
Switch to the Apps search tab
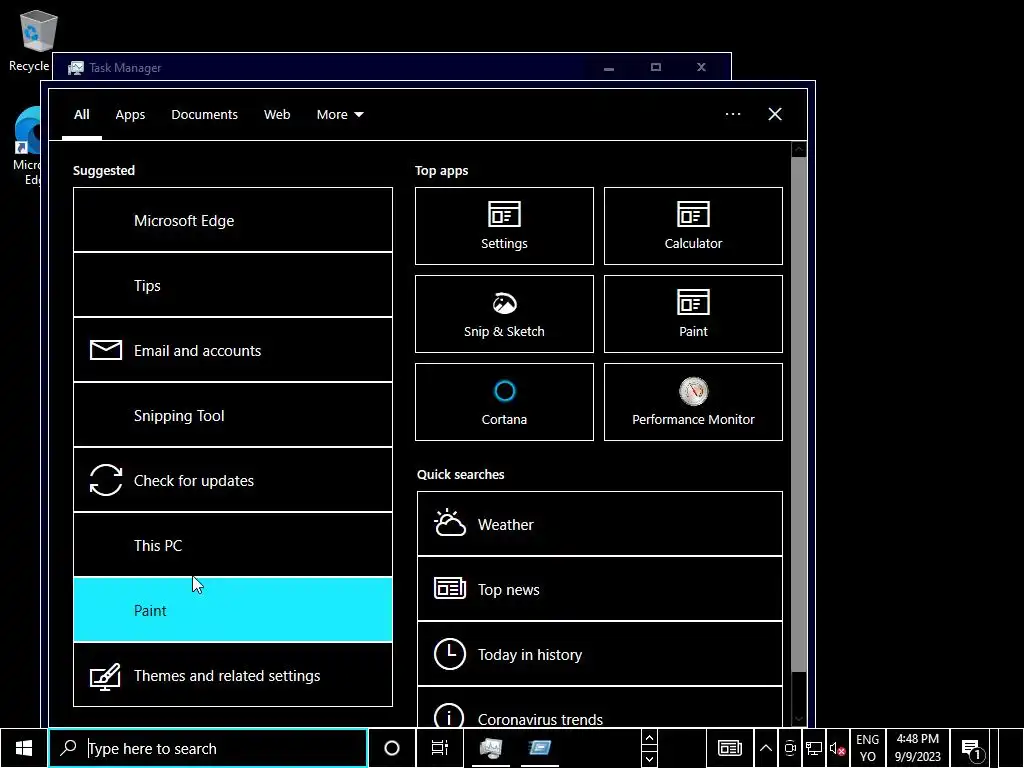pyautogui.click(x=130, y=114)
